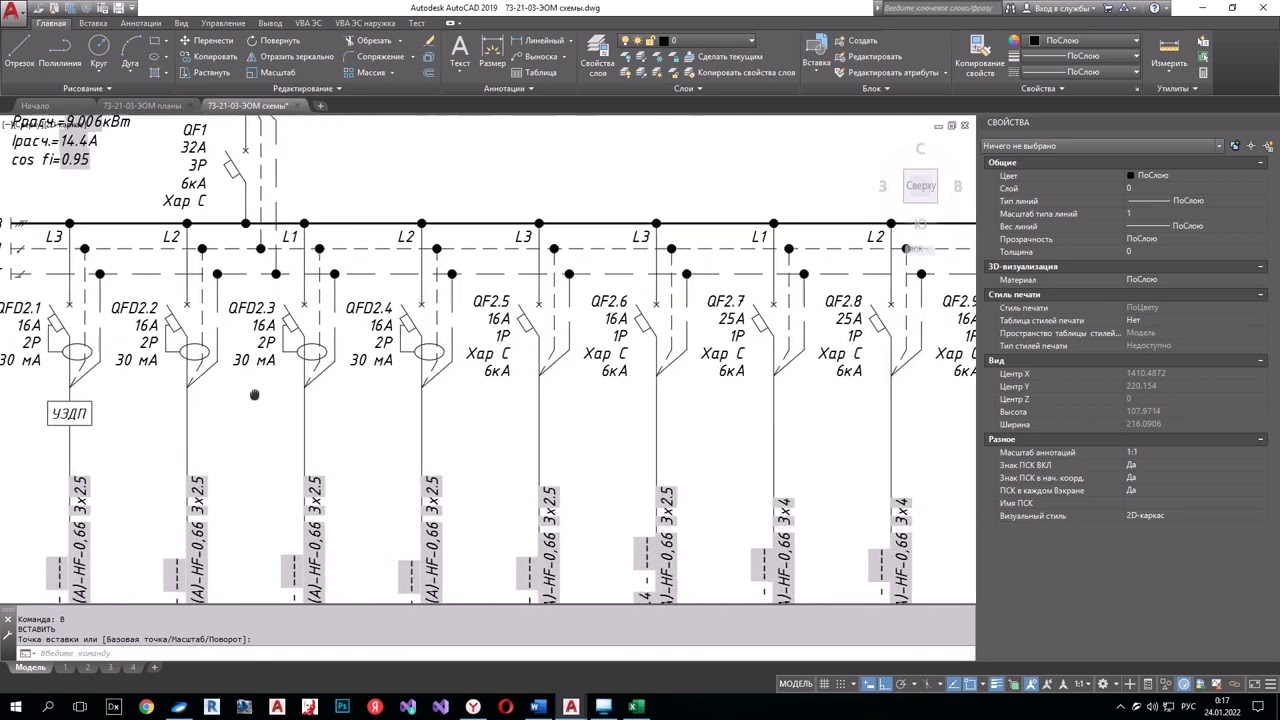Click object color wheel icon in ribbon

coord(1014,41)
